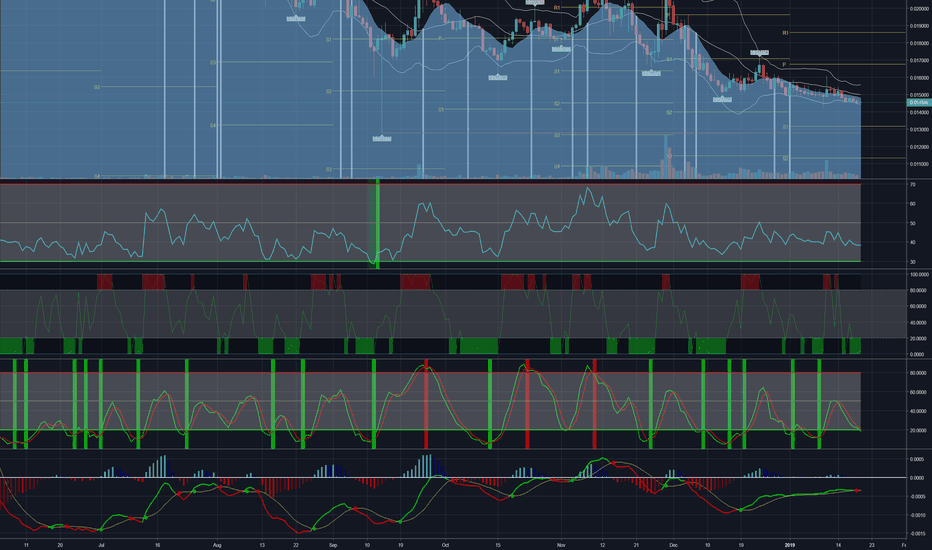The height and width of the screenshot is (550, 932).
Task: Click the 30 level on RSI scale
Action: pyautogui.click(x=912, y=262)
